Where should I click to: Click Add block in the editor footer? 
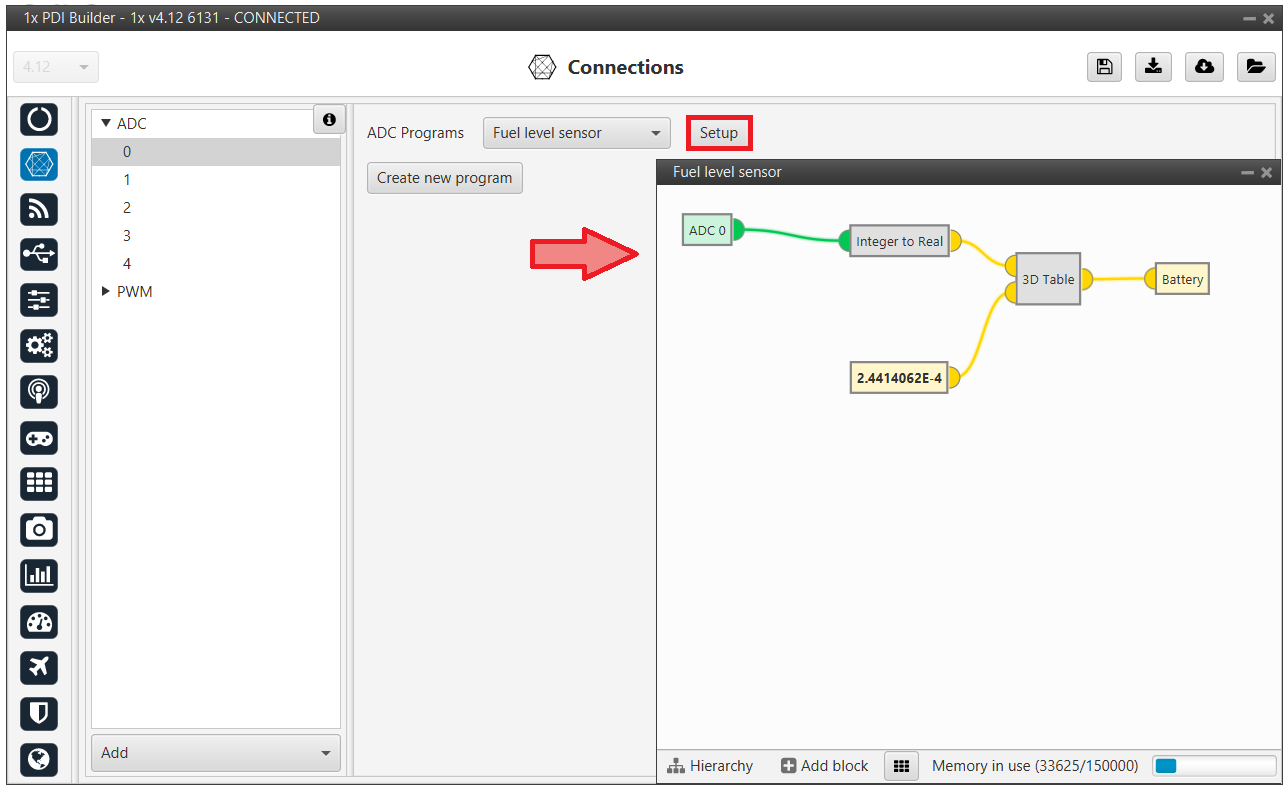tap(825, 766)
